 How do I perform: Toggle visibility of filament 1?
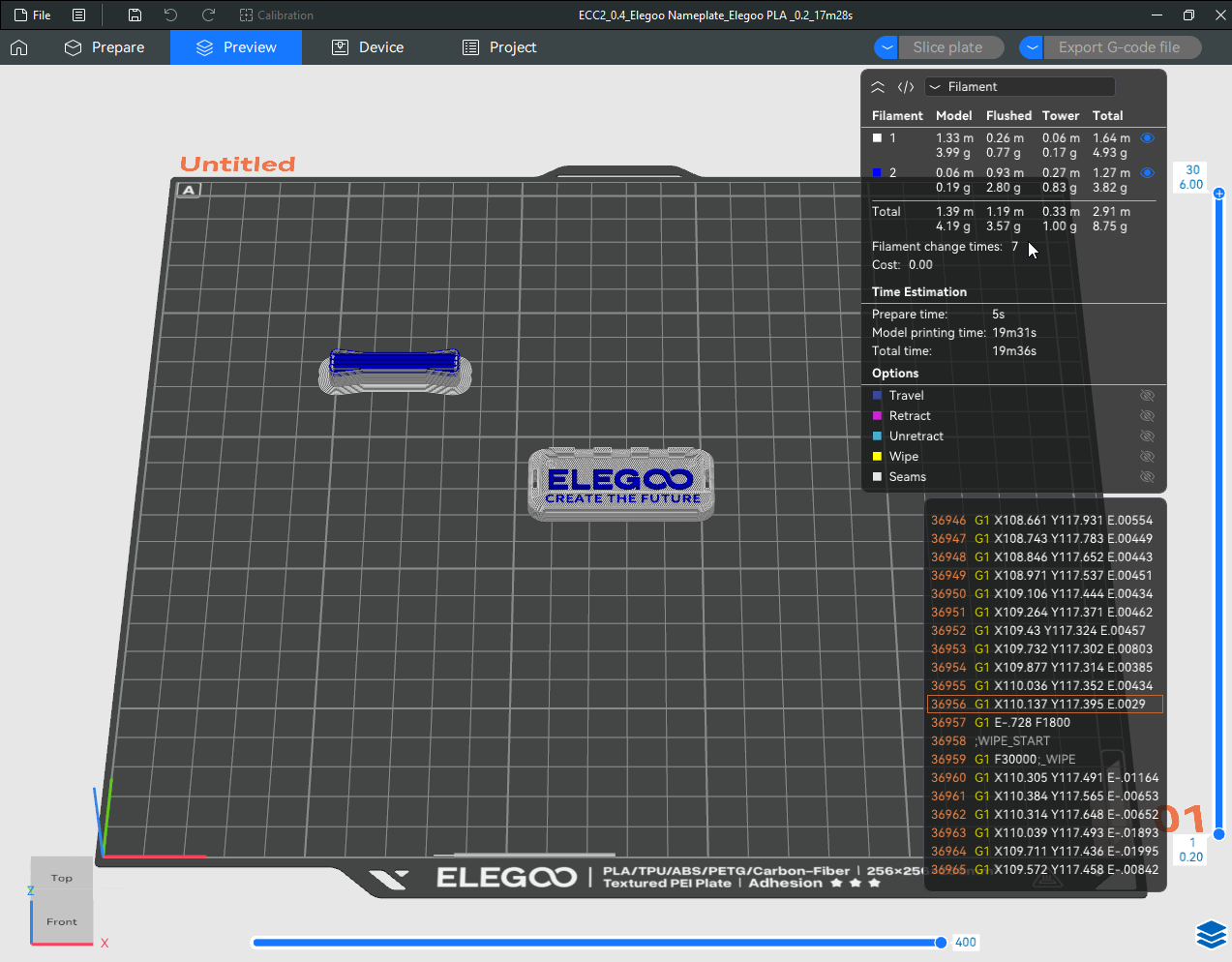(x=1147, y=138)
